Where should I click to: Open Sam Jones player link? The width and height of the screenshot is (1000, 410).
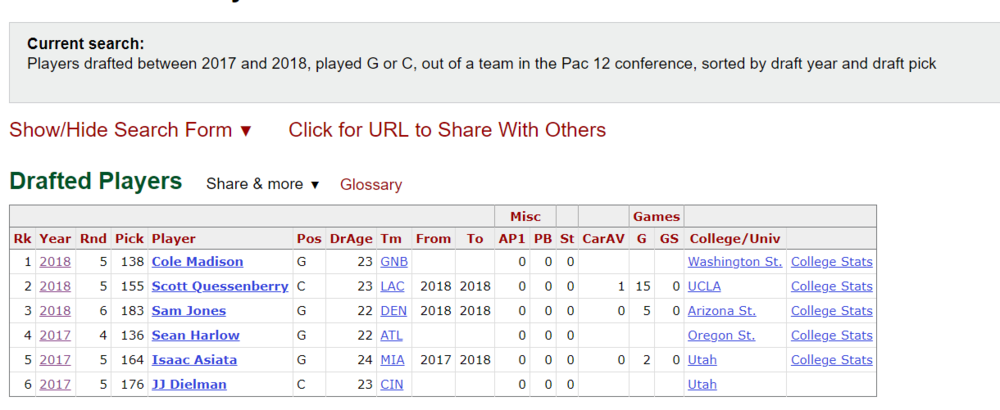189,311
